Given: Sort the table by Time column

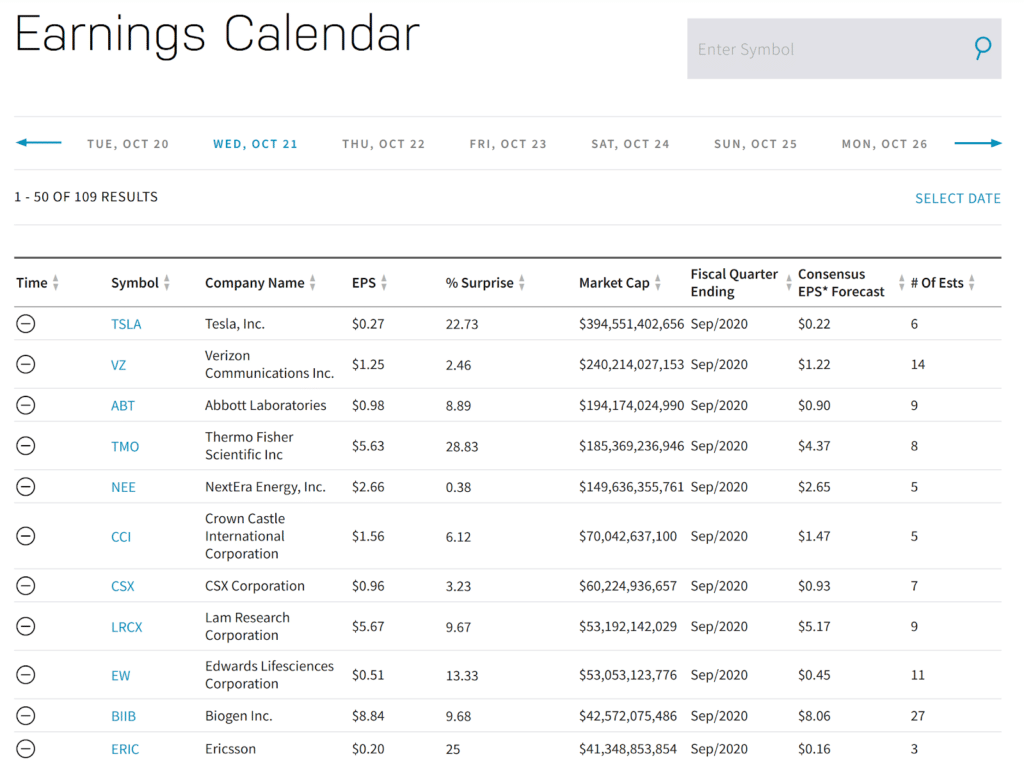Looking at the screenshot, I should tap(56, 283).
